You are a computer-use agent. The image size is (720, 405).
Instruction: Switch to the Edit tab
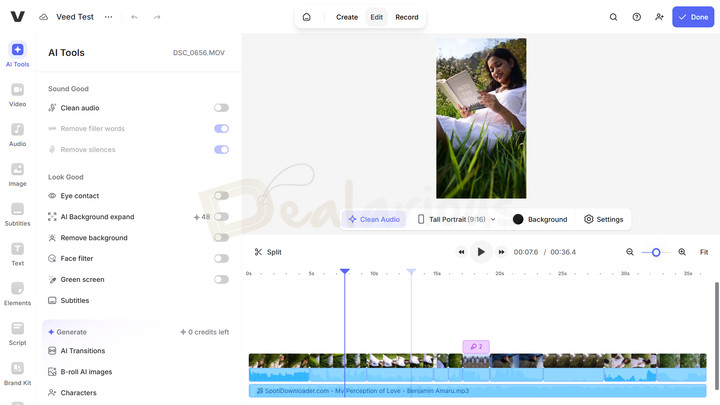[x=377, y=17]
